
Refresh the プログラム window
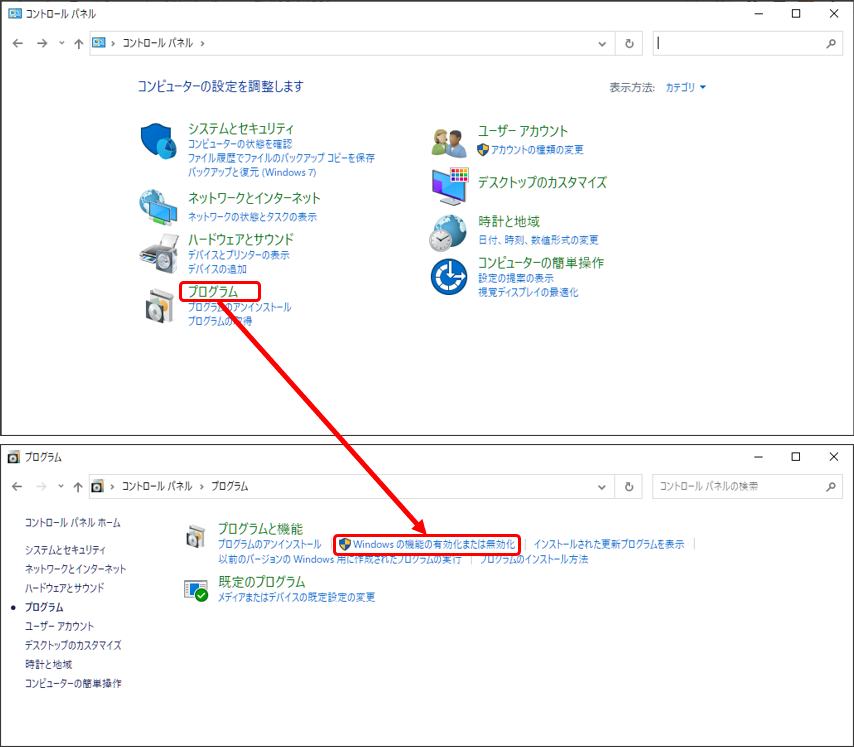pos(629,487)
